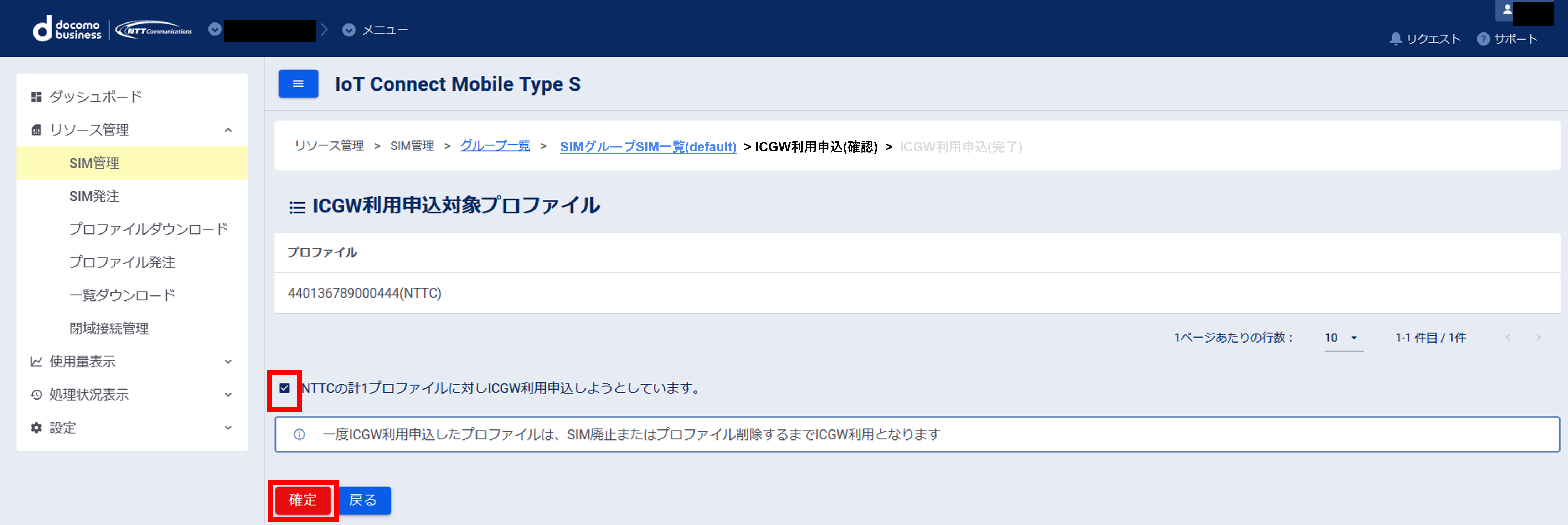
Task: Click the info icon in the notice box
Action: point(299,434)
